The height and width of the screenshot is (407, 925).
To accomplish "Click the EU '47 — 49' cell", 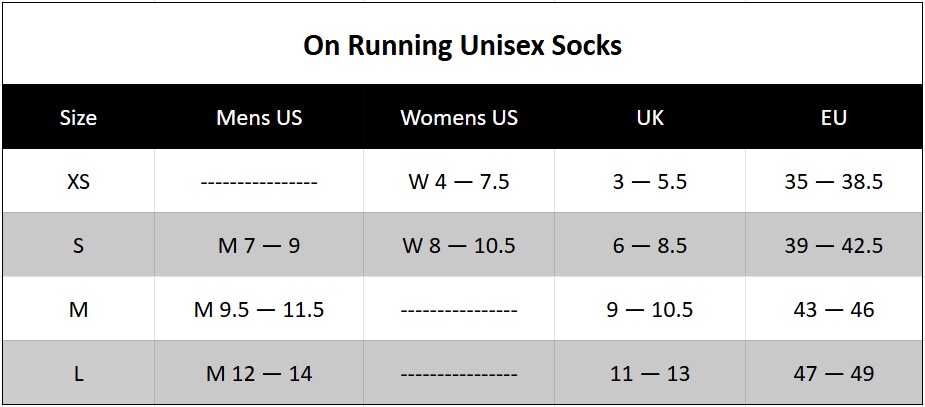I will 833,374.
